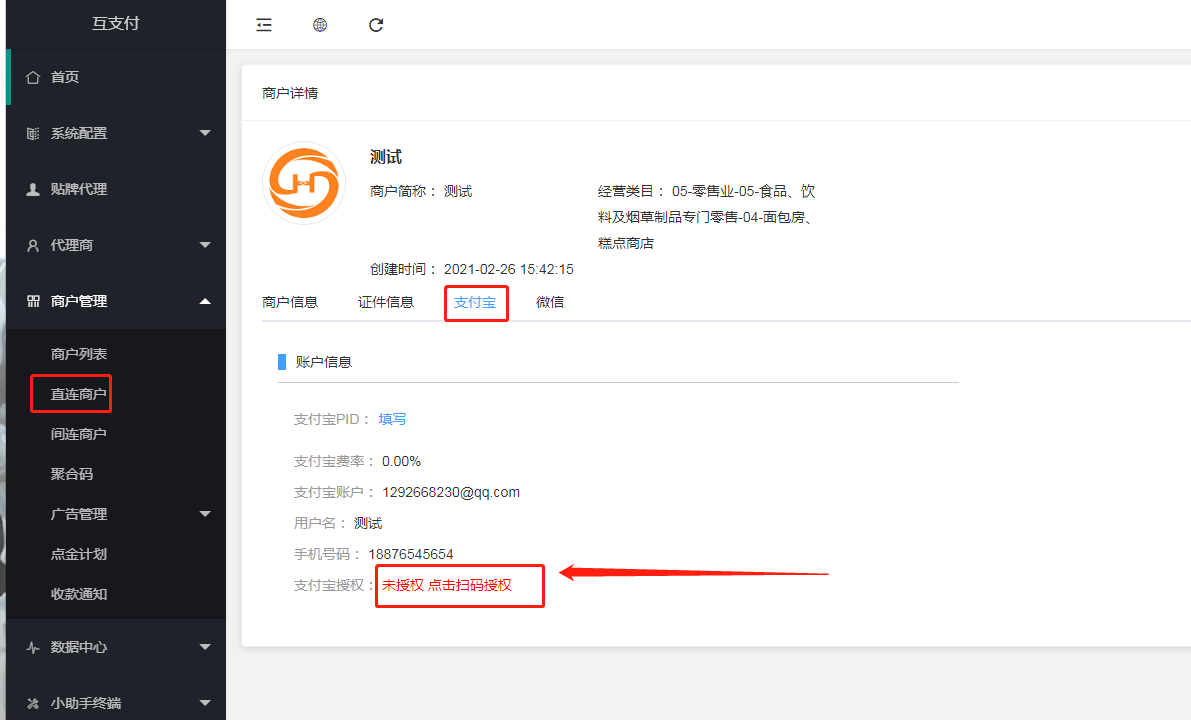1191x720 pixels.
Task: Expand the 数据中心 dropdown arrow
Action: (205, 647)
